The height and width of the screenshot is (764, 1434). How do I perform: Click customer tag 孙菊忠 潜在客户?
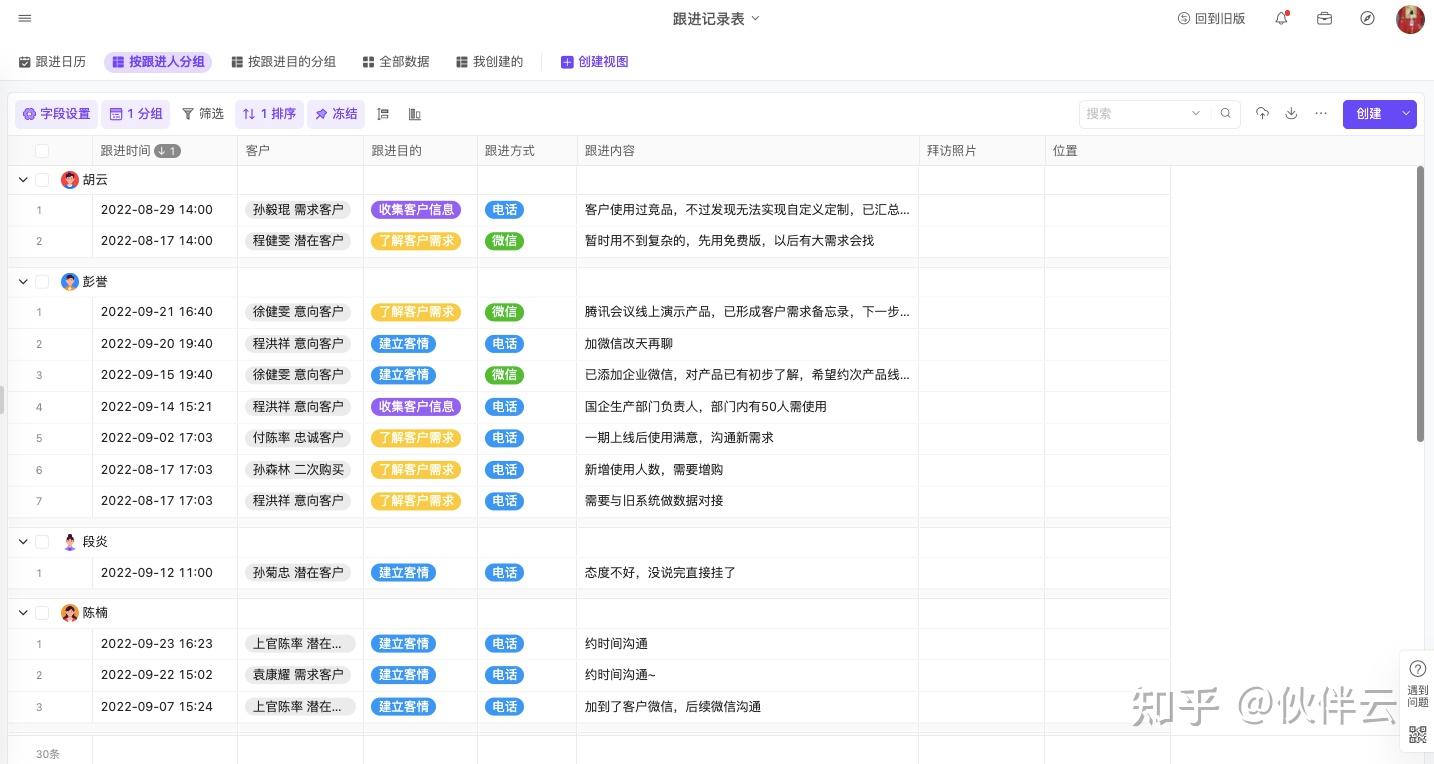pyautogui.click(x=298, y=573)
